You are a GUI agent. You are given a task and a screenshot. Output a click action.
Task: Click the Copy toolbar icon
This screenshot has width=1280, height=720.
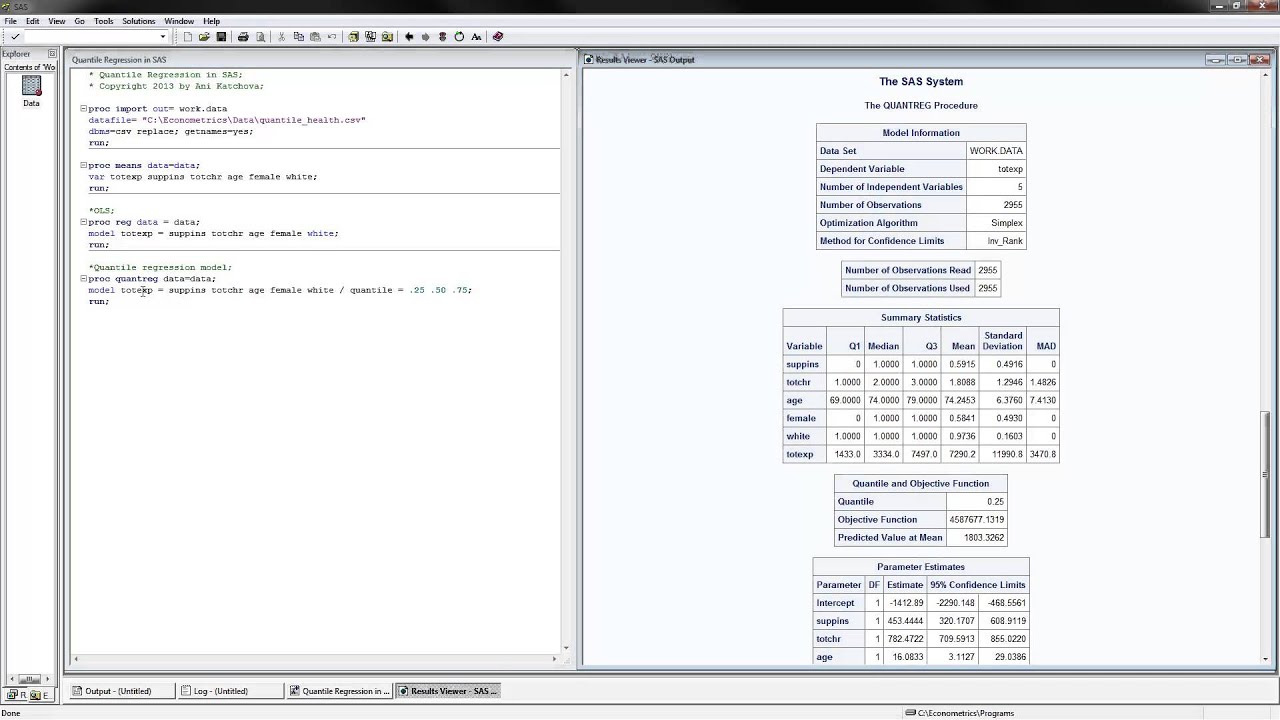click(298, 37)
